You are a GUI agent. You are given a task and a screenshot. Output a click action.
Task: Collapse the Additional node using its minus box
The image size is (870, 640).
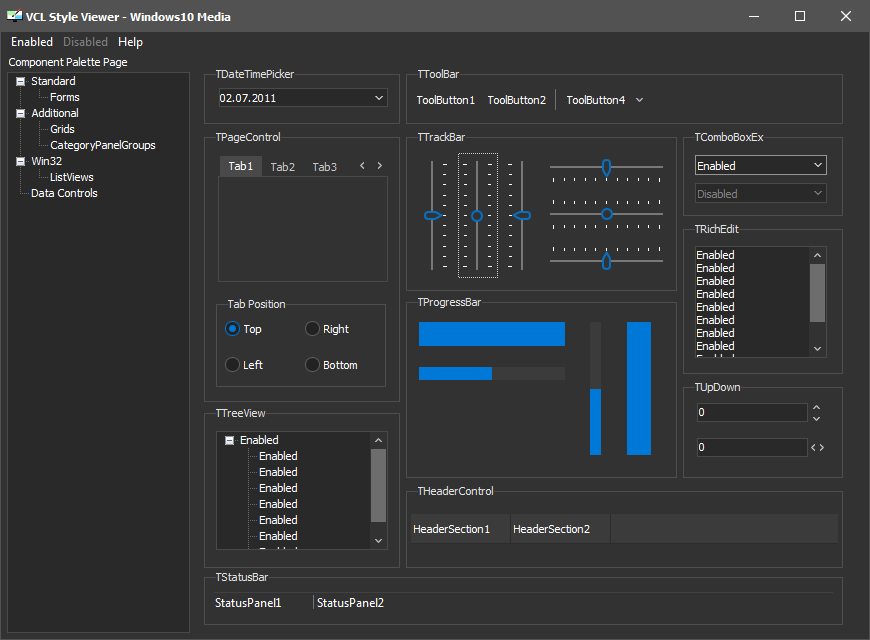21,114
